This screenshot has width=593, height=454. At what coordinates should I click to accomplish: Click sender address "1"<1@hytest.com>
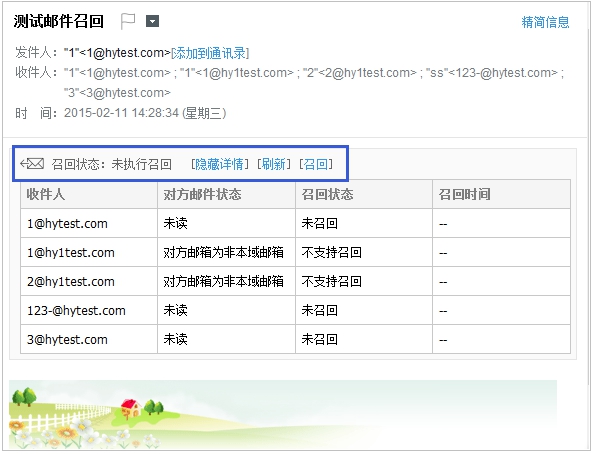(x=117, y=53)
